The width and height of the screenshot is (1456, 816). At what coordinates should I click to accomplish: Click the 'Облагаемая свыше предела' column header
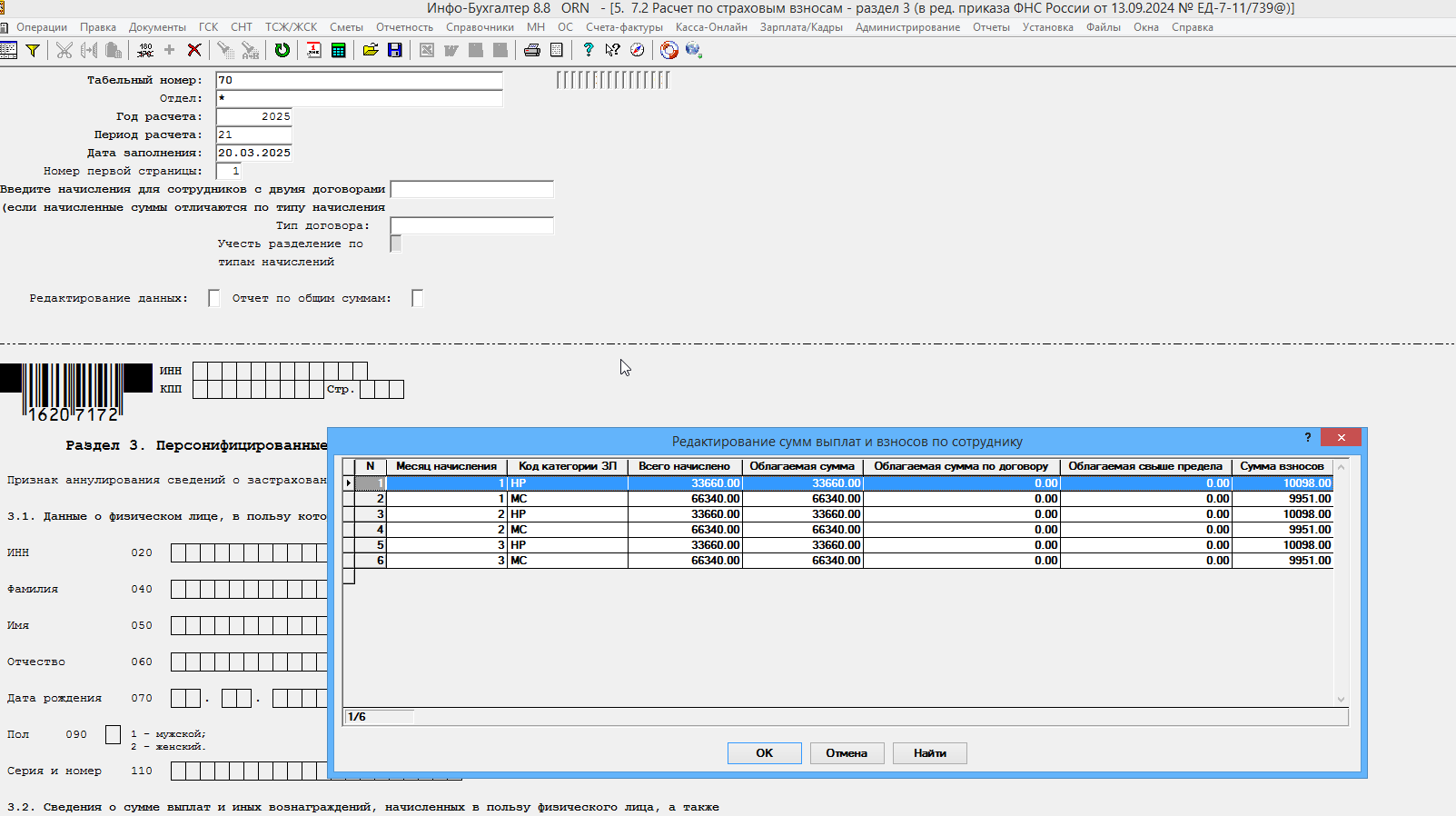pyautogui.click(x=1145, y=466)
